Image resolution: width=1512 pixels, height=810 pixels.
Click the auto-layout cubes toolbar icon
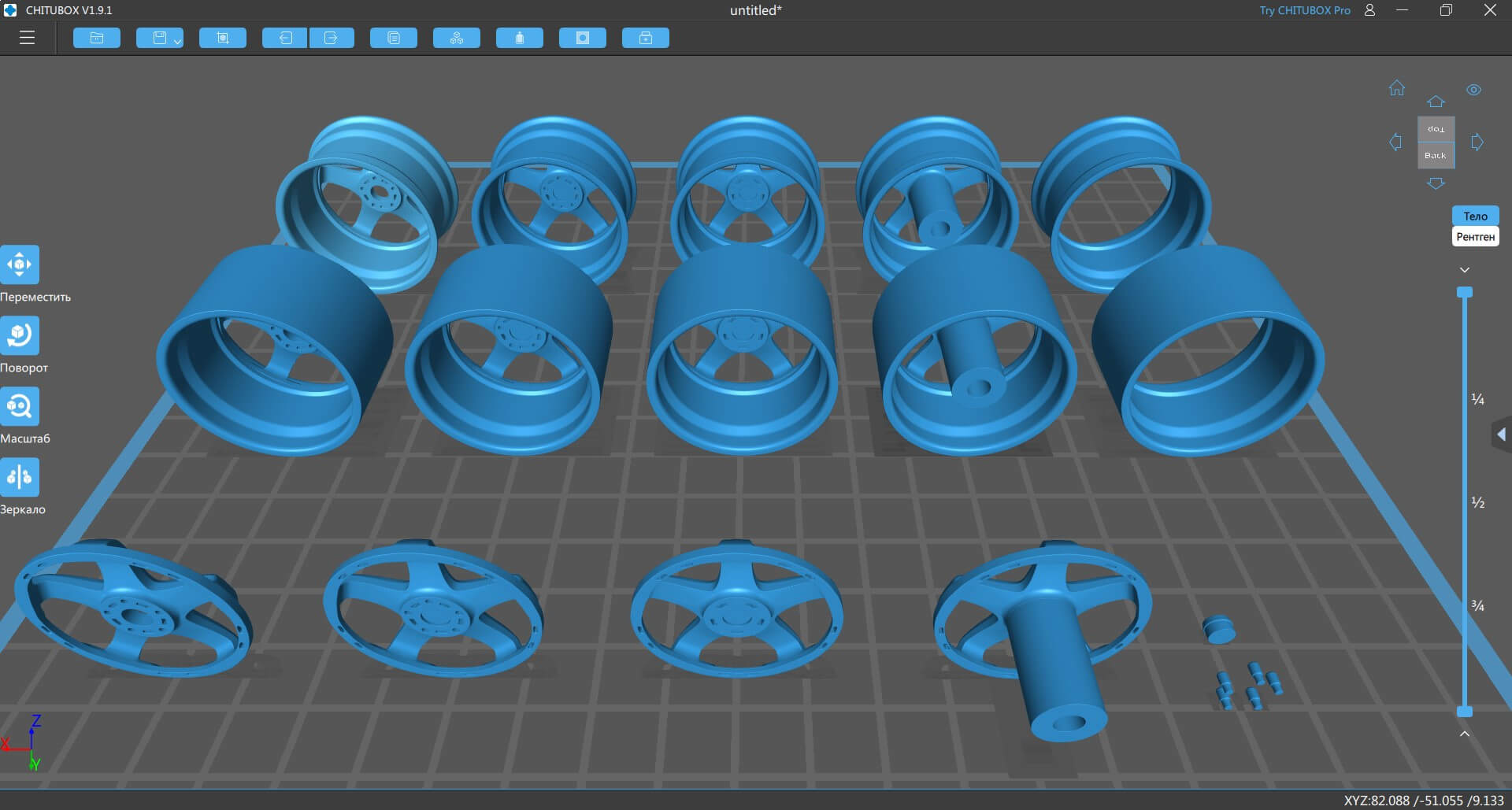[x=457, y=38]
